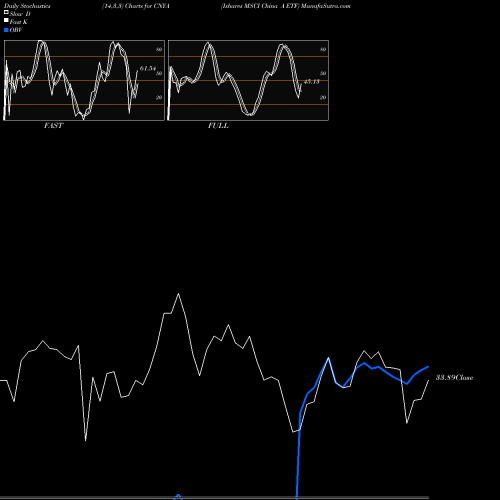
Task: Select the '(14,3,3) Charts for CNYA' text
Action: pyautogui.click(x=136, y=6)
